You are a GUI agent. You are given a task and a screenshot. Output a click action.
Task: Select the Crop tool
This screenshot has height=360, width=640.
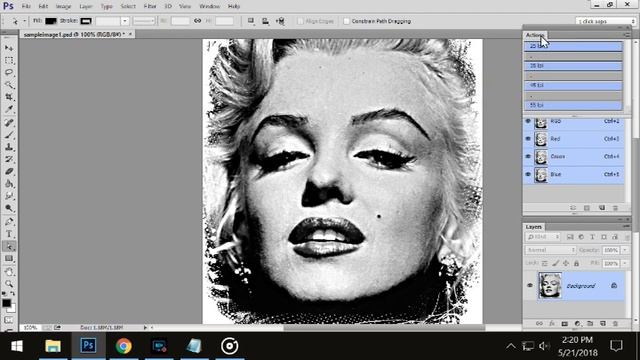click(x=9, y=97)
